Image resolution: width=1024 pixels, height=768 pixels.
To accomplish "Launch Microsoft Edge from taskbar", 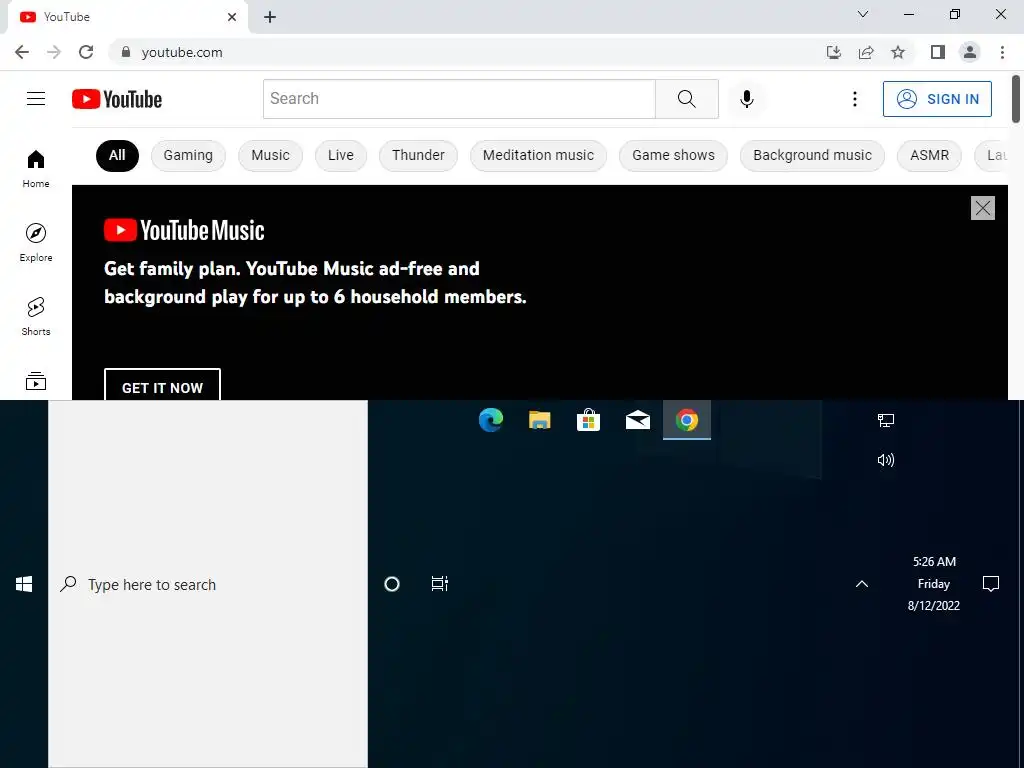I will coord(490,420).
